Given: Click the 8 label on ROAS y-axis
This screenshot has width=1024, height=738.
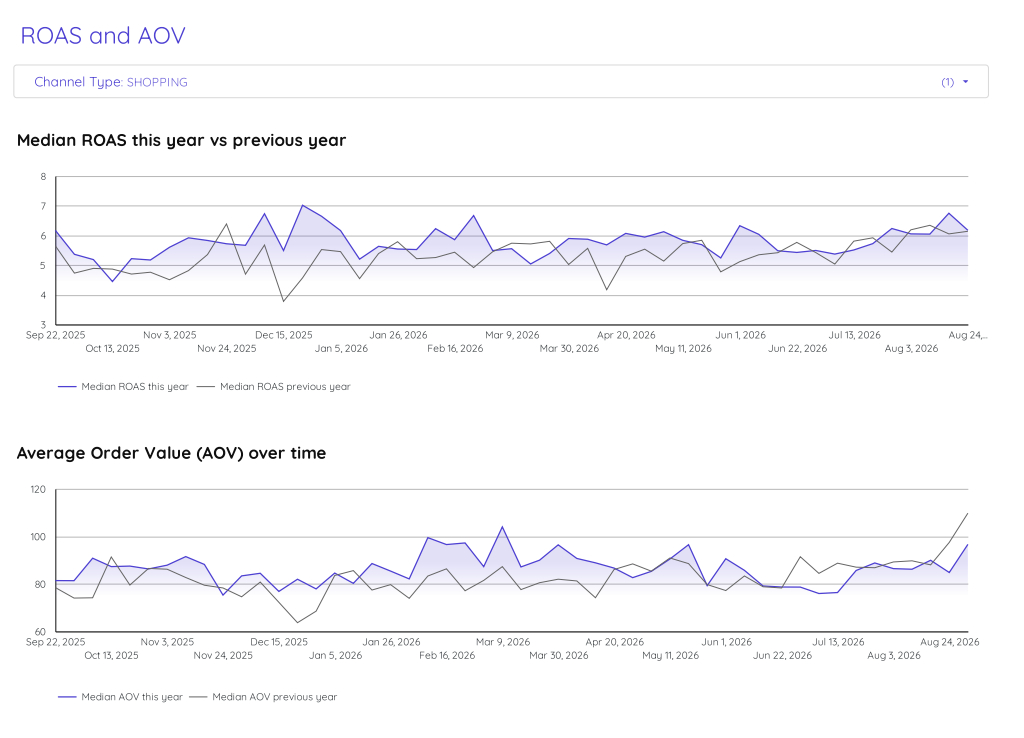Looking at the screenshot, I should click(x=43, y=176).
